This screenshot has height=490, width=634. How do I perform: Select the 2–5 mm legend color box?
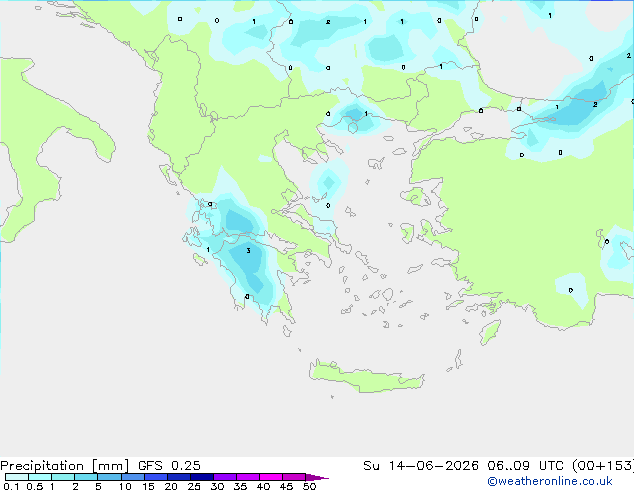[x=86, y=477]
